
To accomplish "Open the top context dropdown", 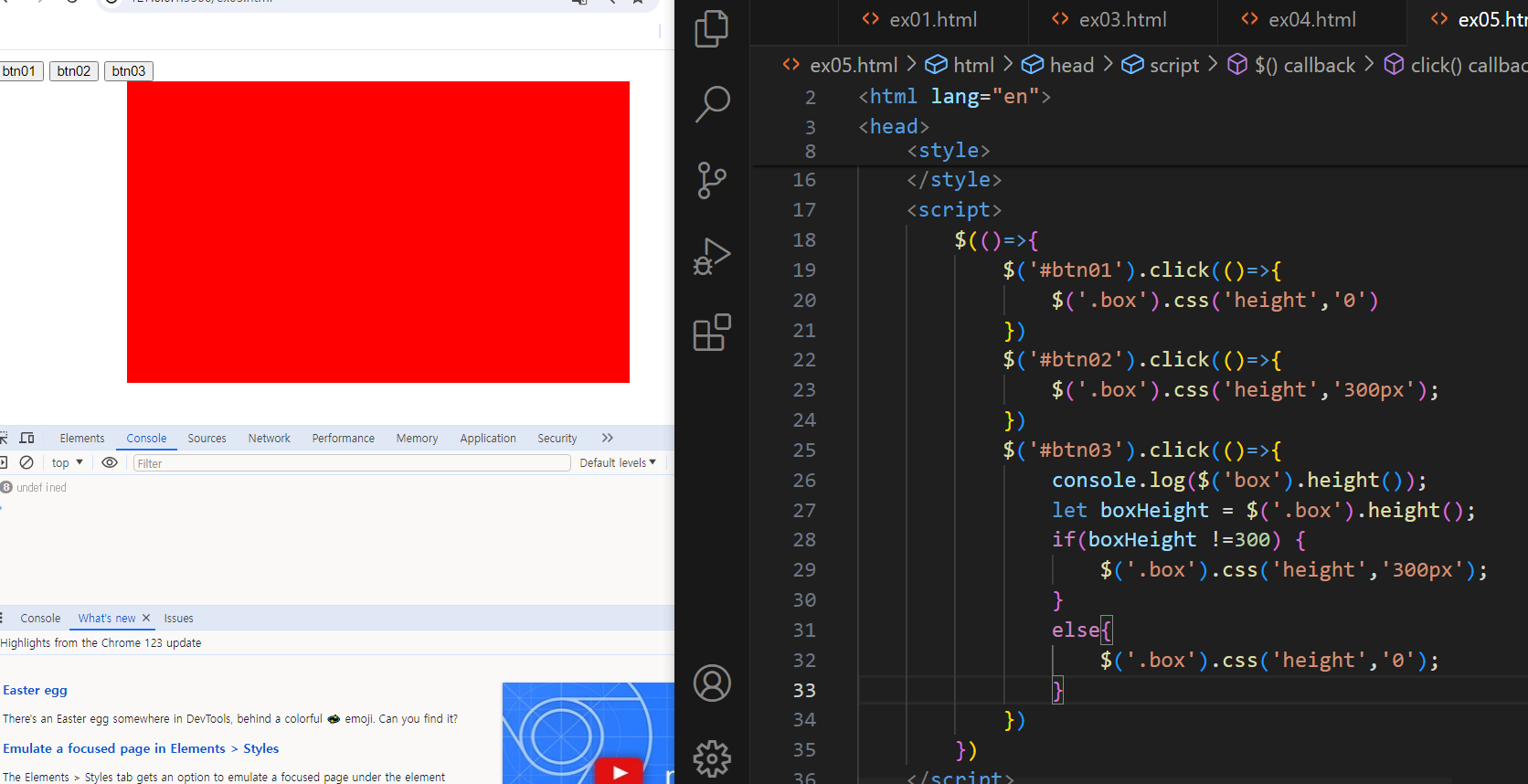I will pos(68,462).
